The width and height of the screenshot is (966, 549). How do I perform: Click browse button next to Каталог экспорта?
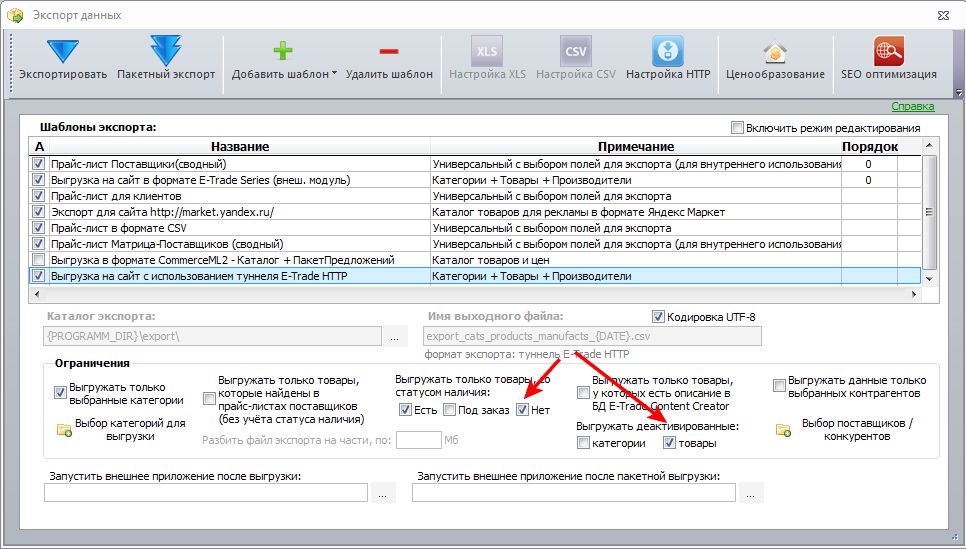(394, 336)
